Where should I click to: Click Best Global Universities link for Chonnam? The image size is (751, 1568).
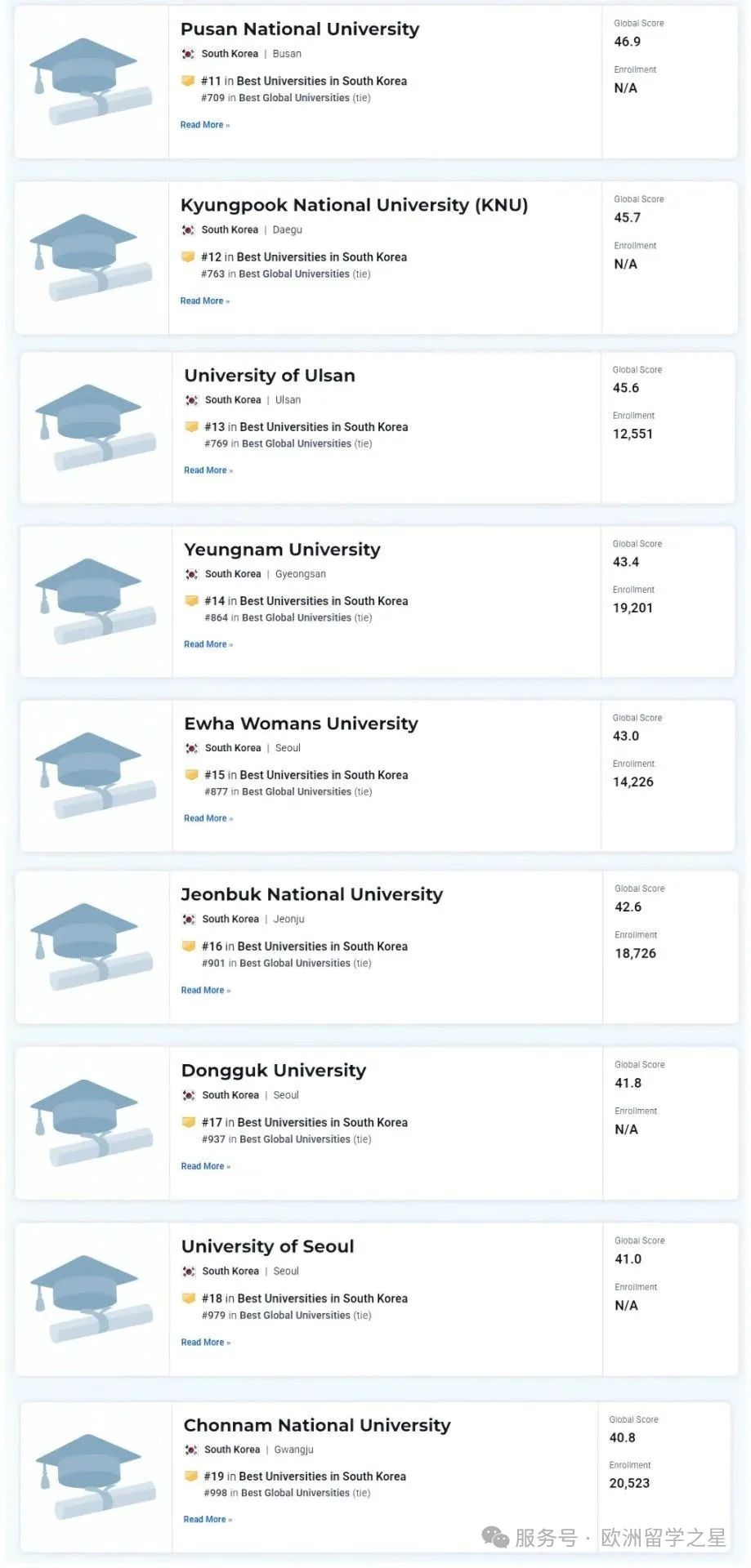(x=295, y=1493)
